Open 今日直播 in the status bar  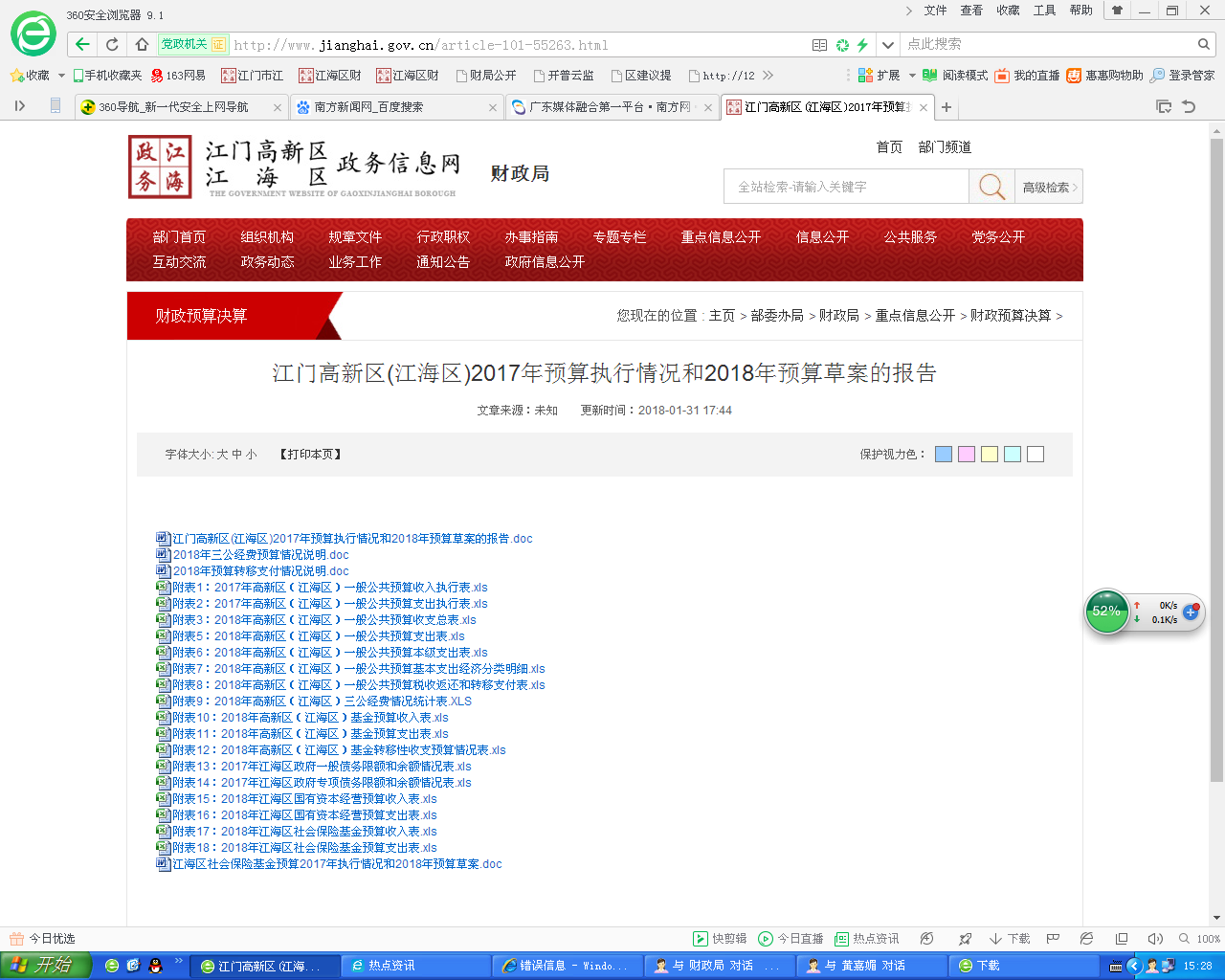[791, 939]
